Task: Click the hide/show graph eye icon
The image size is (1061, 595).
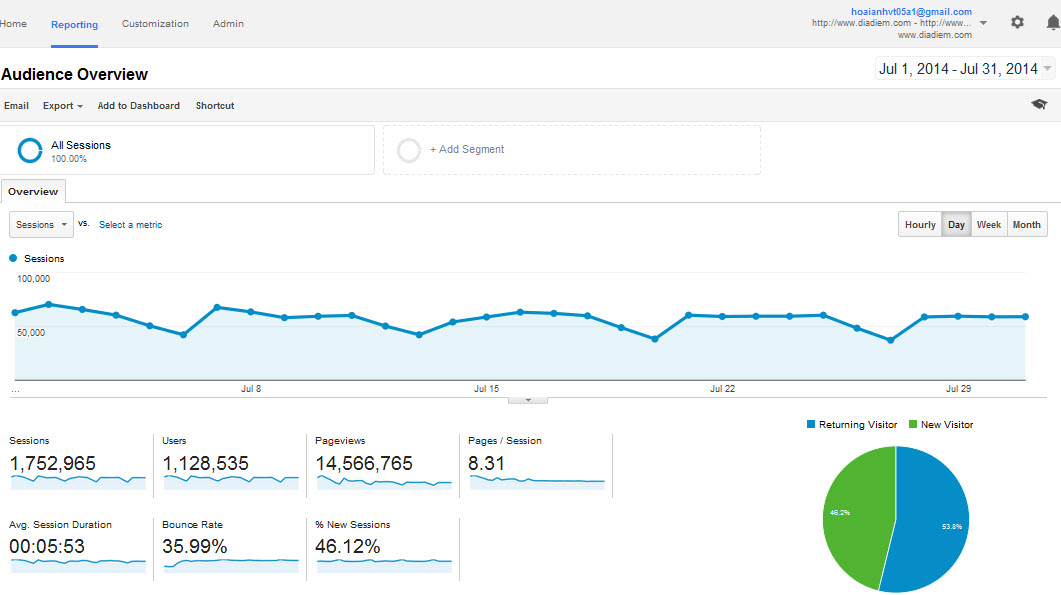Action: coord(1039,103)
